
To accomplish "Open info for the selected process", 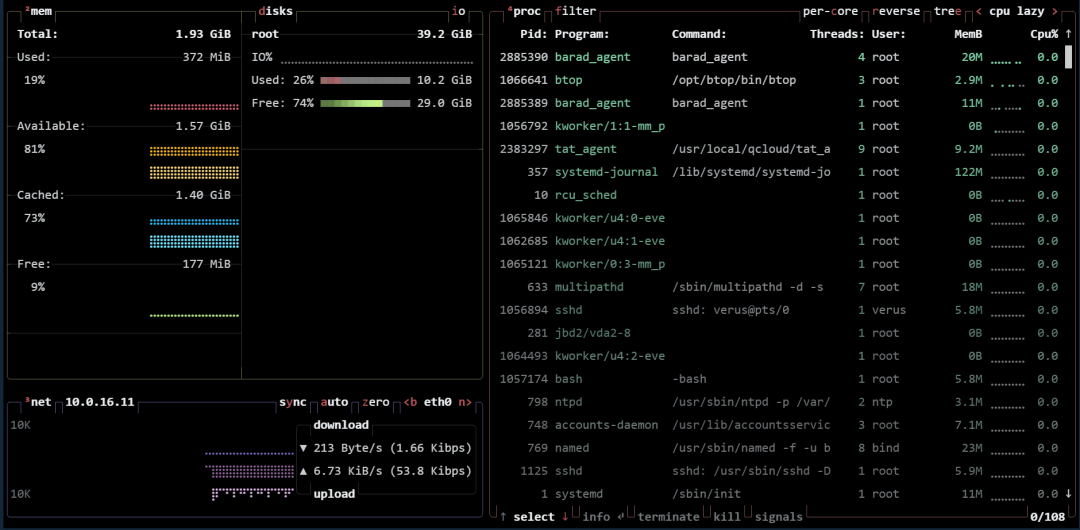I will 599,517.
